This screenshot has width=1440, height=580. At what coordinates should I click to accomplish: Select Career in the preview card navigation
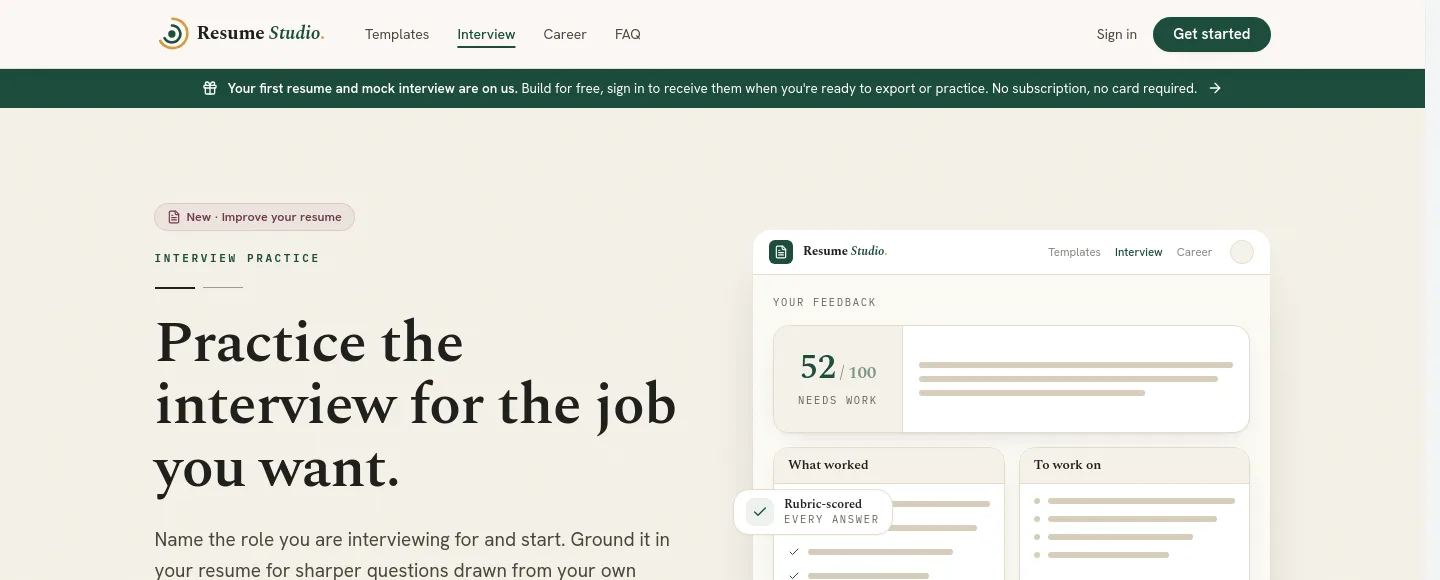tap(1194, 252)
